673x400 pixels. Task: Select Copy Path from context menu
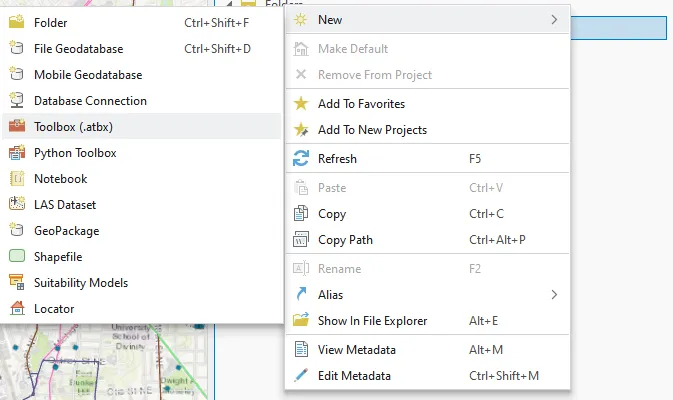pyautogui.click(x=345, y=240)
